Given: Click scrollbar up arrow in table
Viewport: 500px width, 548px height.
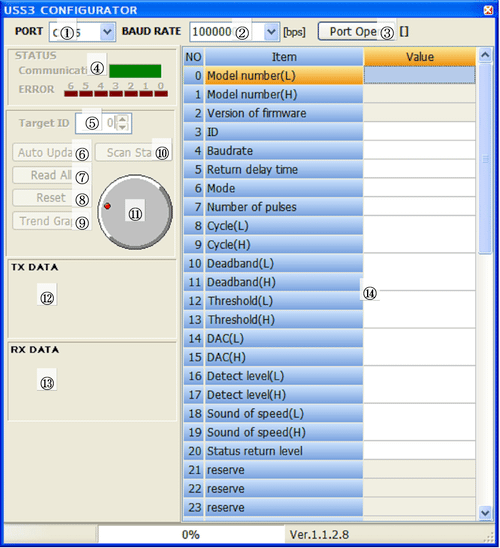Looking at the screenshot, I should point(485,55).
